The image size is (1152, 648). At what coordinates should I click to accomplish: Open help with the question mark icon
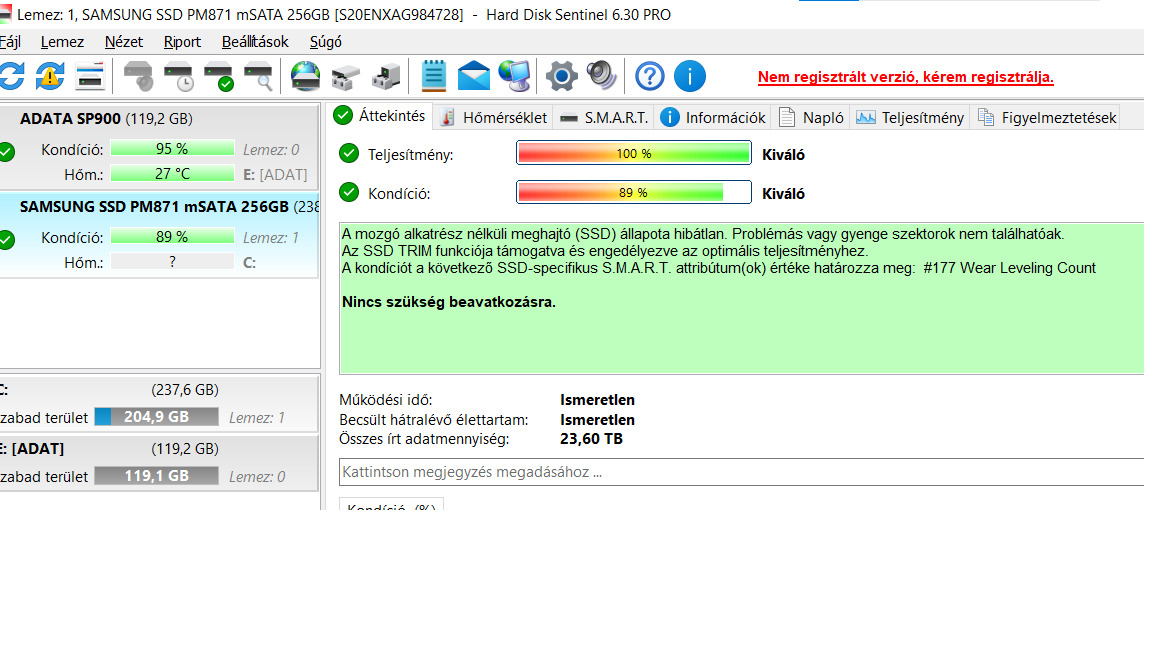(649, 76)
